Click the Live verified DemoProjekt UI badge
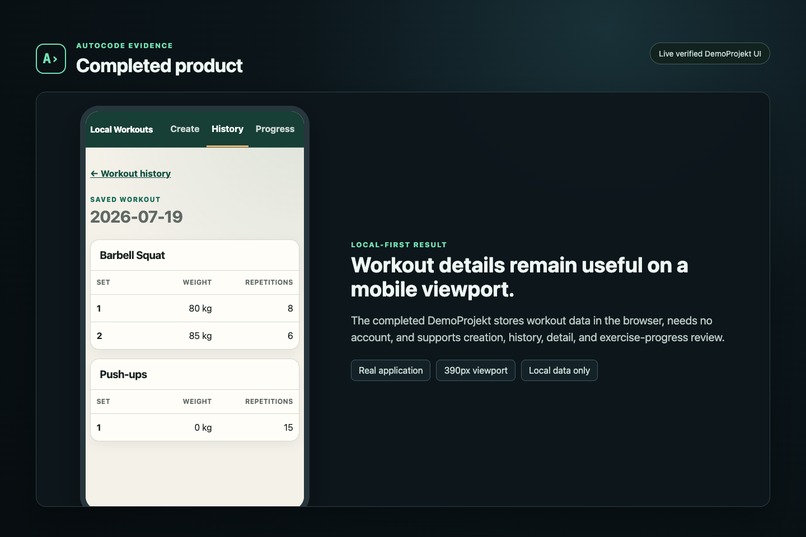Viewport: 806px width, 537px height. point(709,53)
